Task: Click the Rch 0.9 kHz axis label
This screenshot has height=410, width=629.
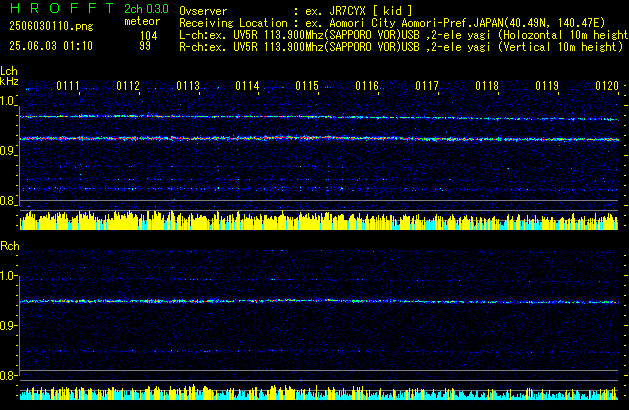Action: click(x=7, y=325)
